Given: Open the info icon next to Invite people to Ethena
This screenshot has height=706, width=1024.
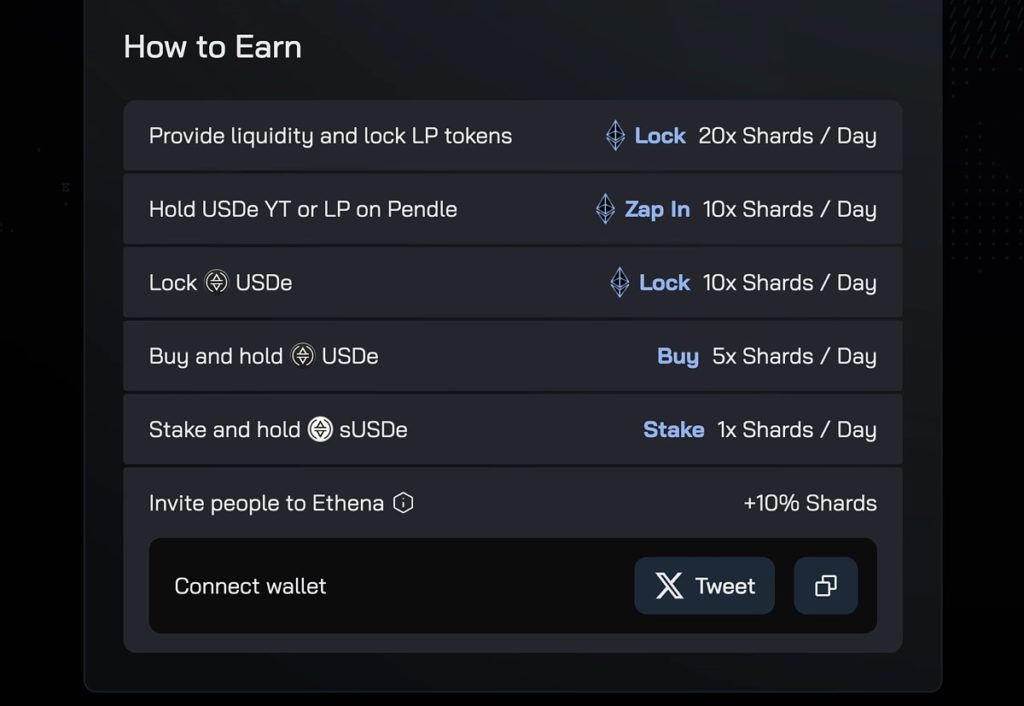Looking at the screenshot, I should pos(401,503).
